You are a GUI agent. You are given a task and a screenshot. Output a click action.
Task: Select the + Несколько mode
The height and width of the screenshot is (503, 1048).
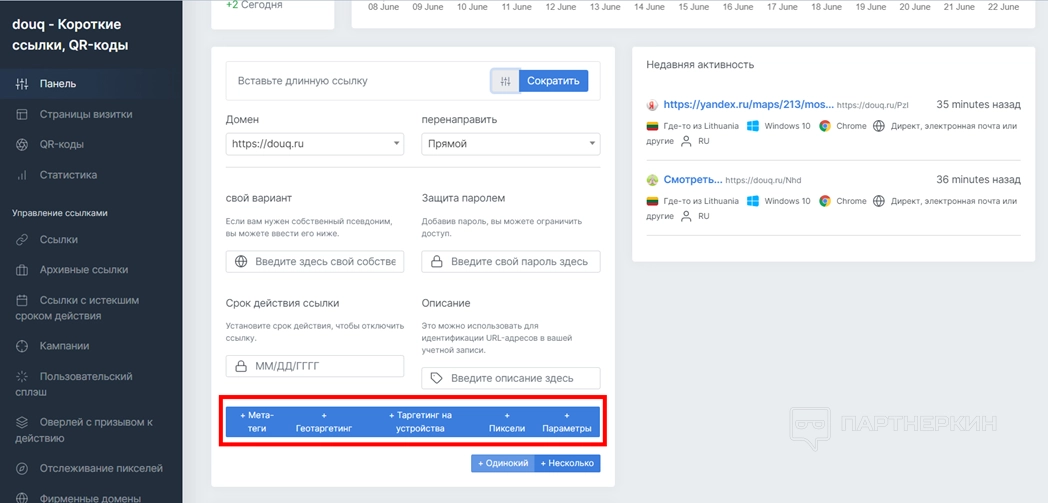[567, 463]
